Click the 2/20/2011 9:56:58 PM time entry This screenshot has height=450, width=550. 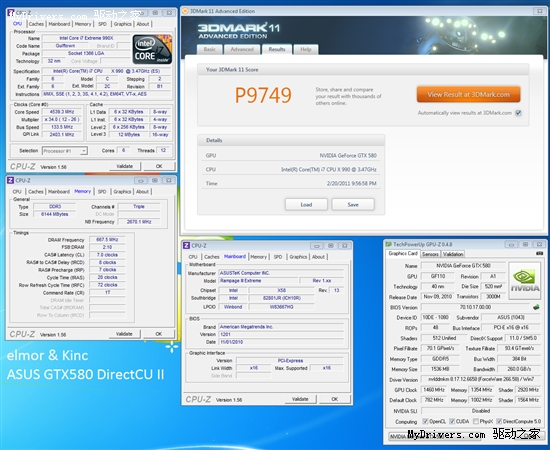(351, 183)
